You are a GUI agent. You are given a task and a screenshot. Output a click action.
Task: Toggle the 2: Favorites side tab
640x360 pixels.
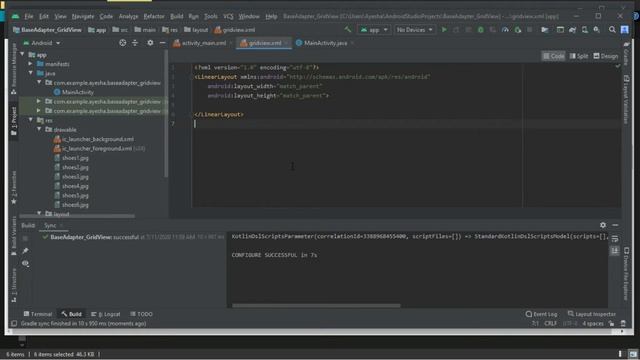[13, 188]
